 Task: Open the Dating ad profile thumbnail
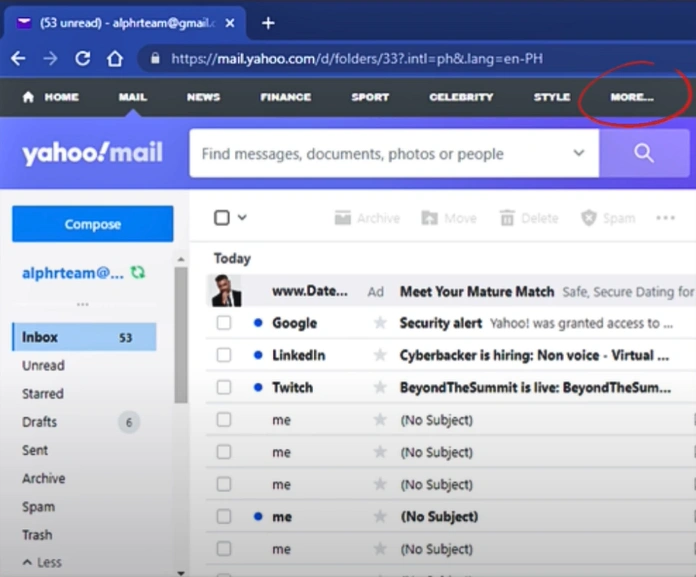tap(226, 291)
